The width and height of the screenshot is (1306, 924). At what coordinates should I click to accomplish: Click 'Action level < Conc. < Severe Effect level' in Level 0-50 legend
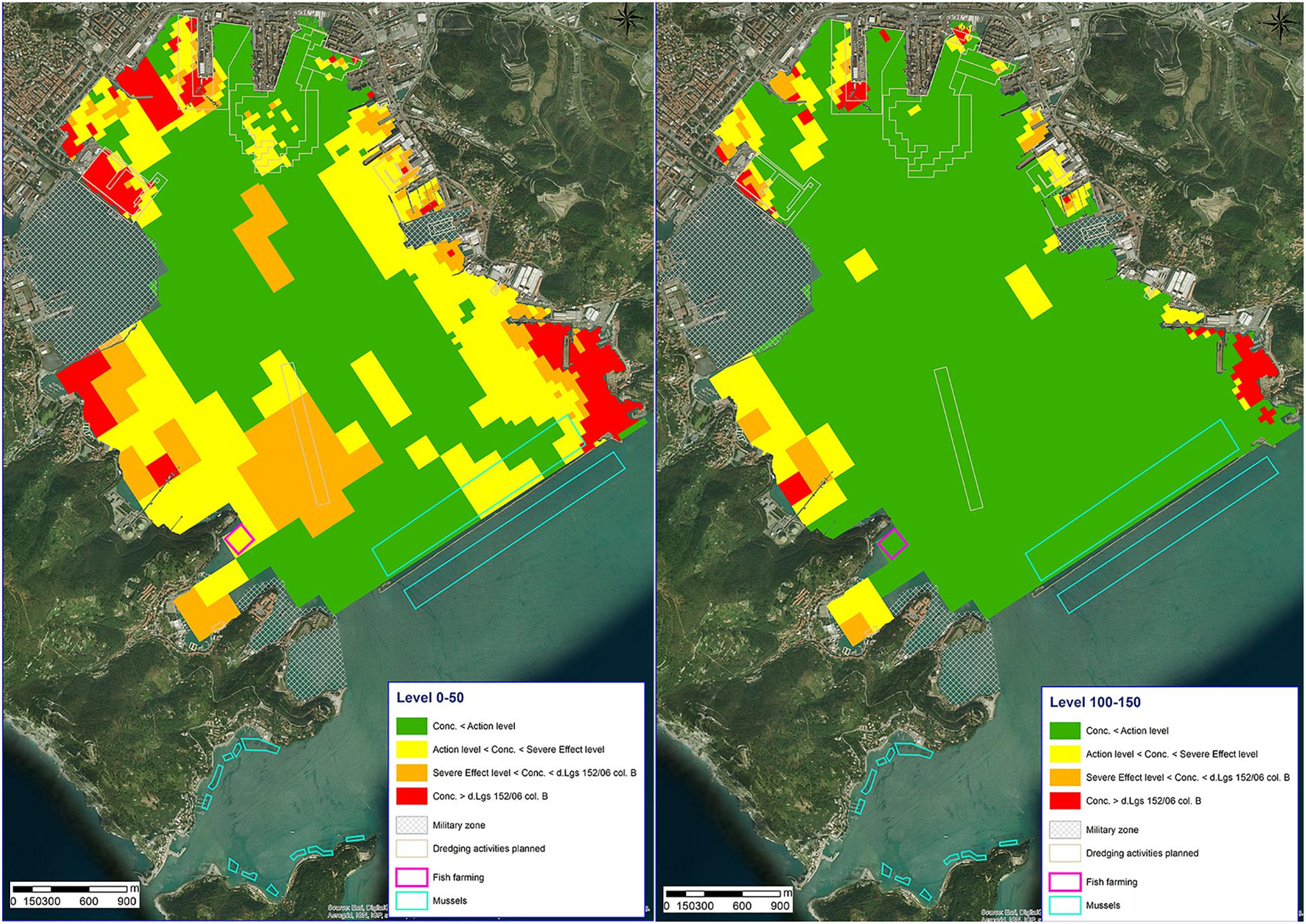pyautogui.click(x=518, y=749)
